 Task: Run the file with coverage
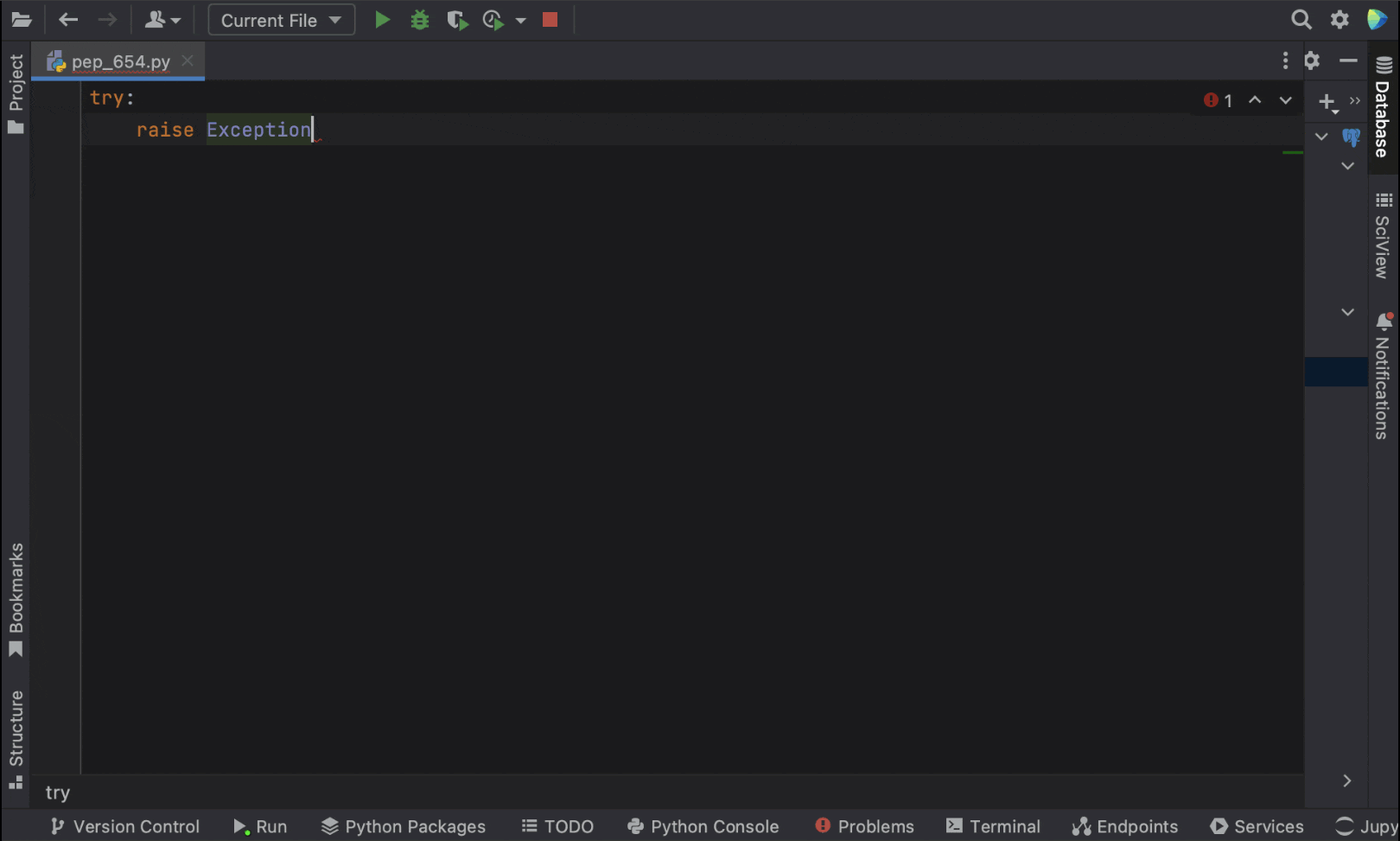point(456,19)
